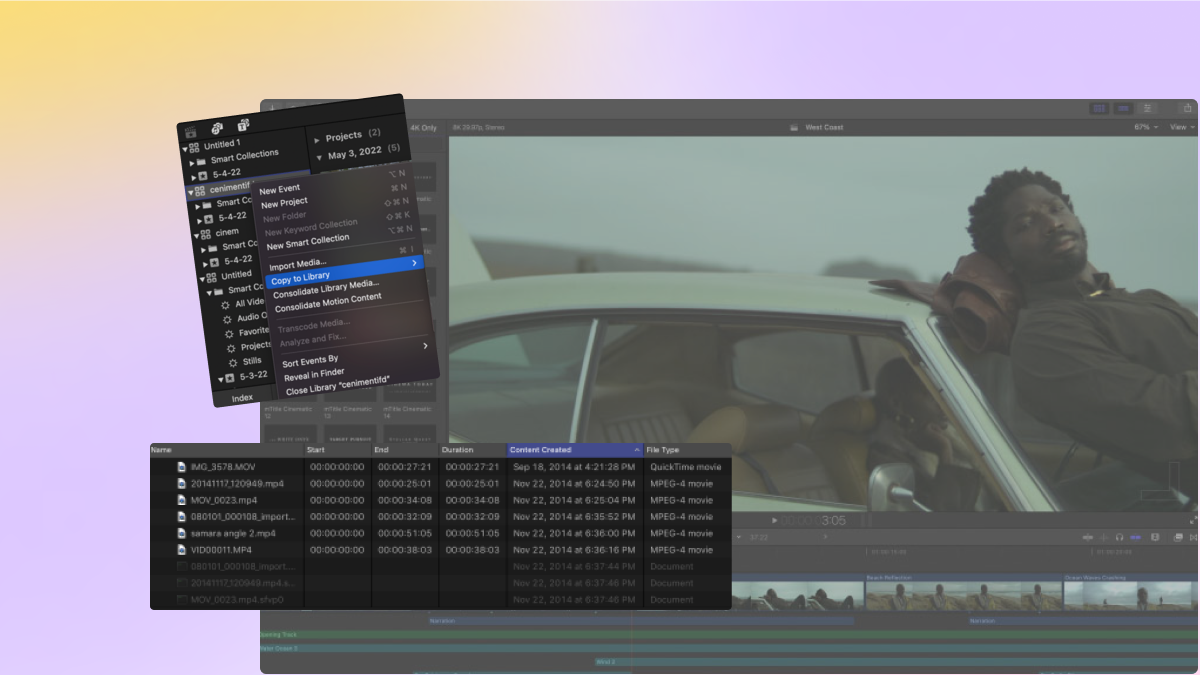Click the Index button

(242, 398)
